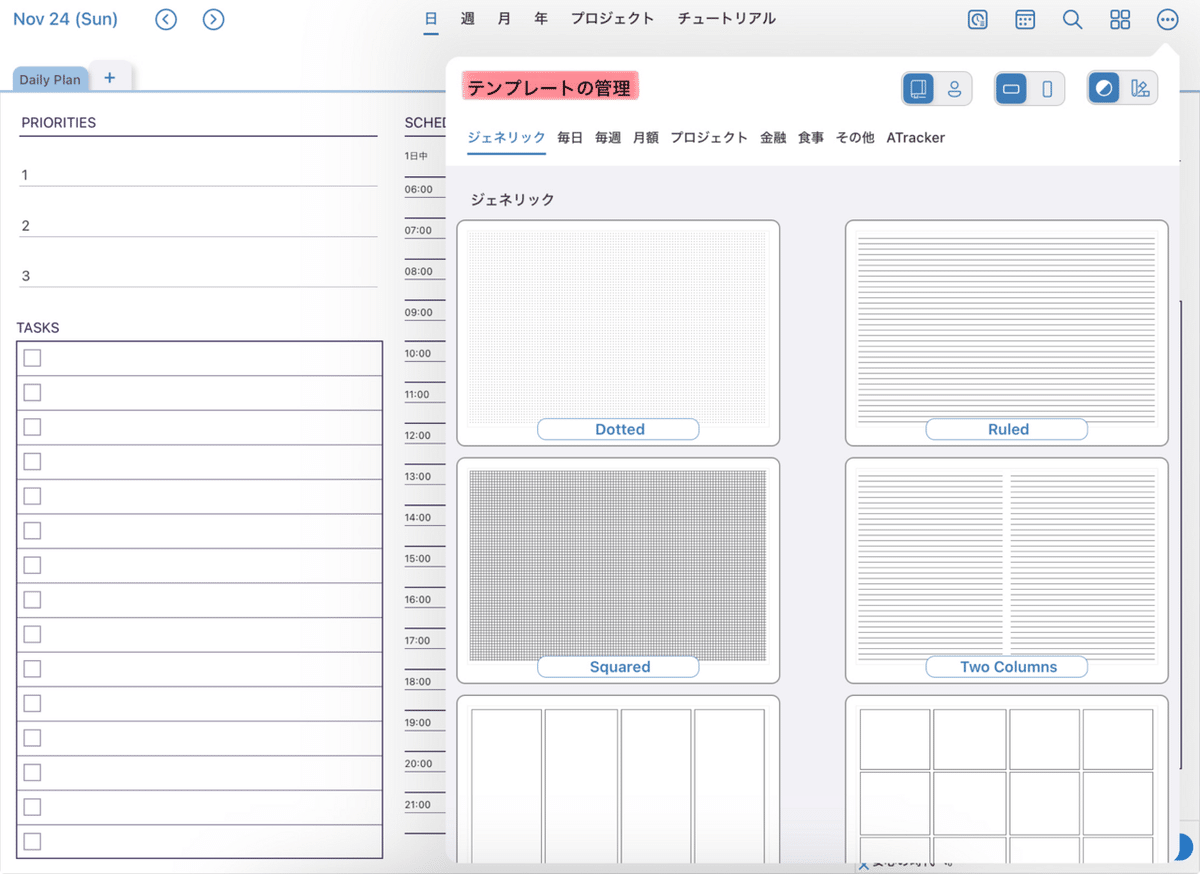Go to the next day arrow
1200x874 pixels.
coord(213,19)
